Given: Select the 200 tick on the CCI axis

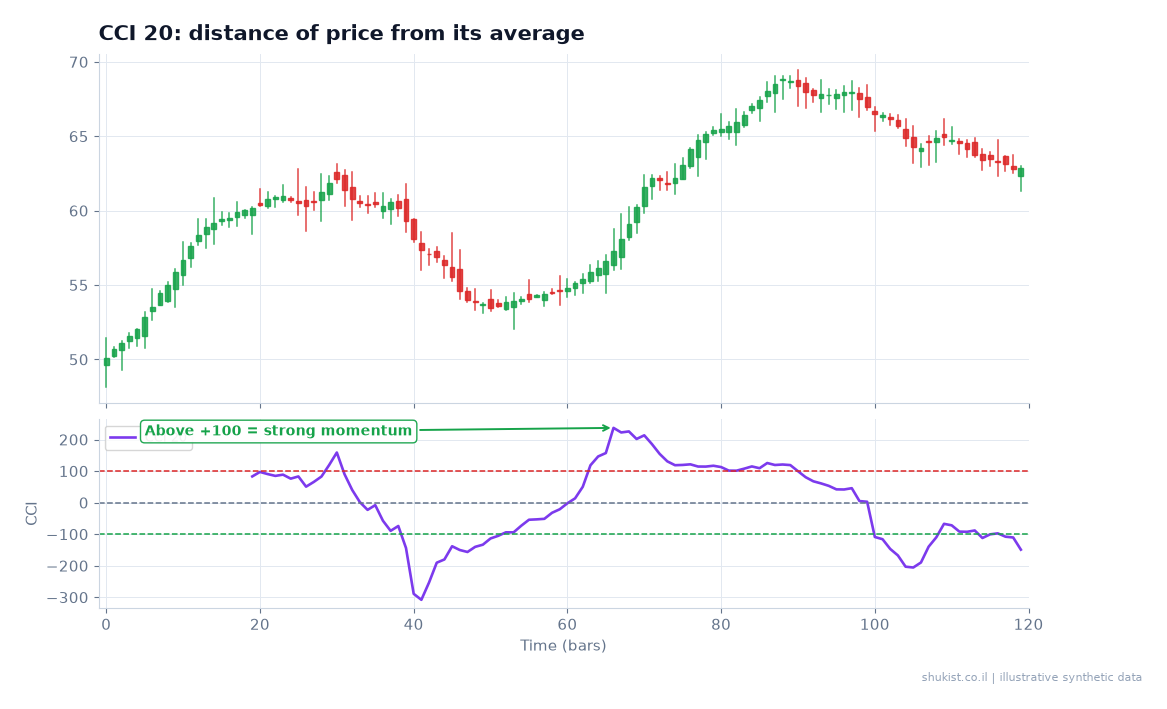Looking at the screenshot, I should (x=74, y=440).
